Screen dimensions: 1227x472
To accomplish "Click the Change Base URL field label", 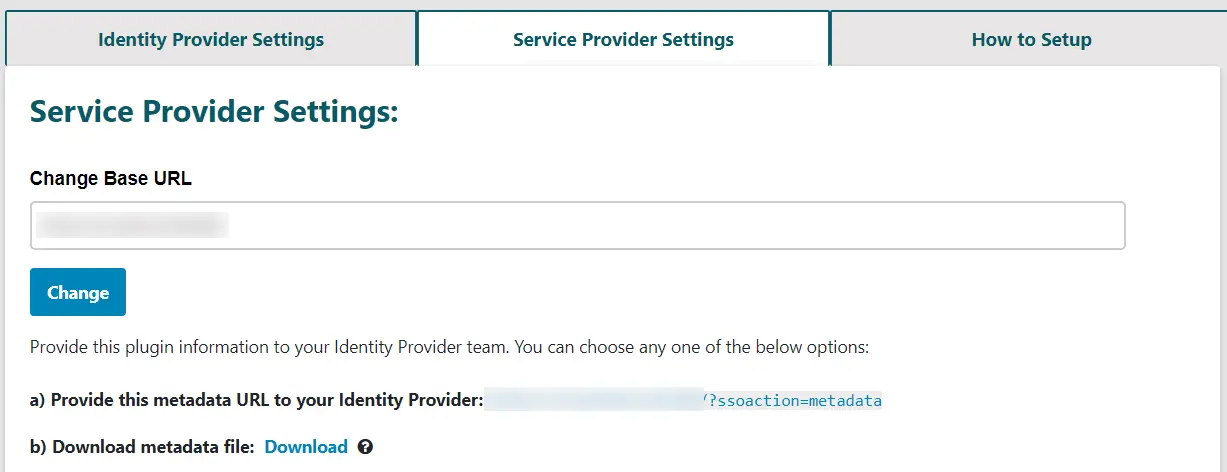I will click(x=111, y=179).
